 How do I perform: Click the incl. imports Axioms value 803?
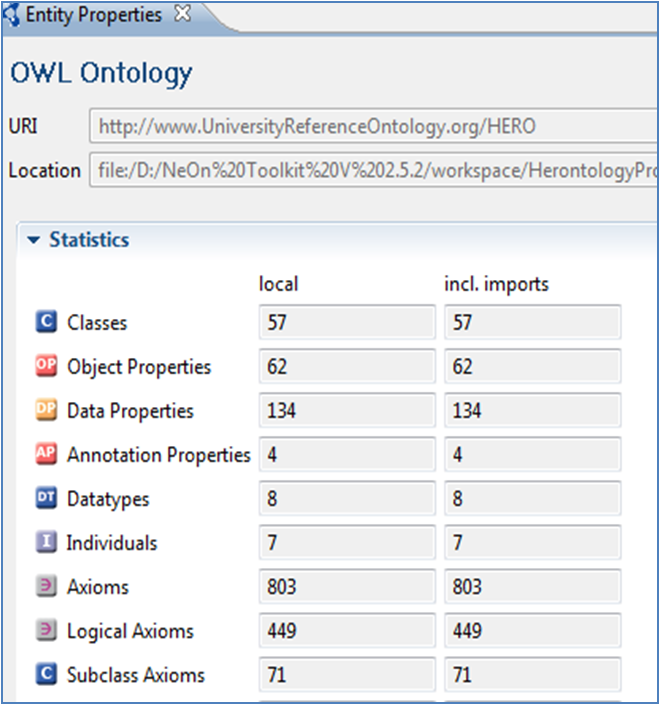[533, 586]
